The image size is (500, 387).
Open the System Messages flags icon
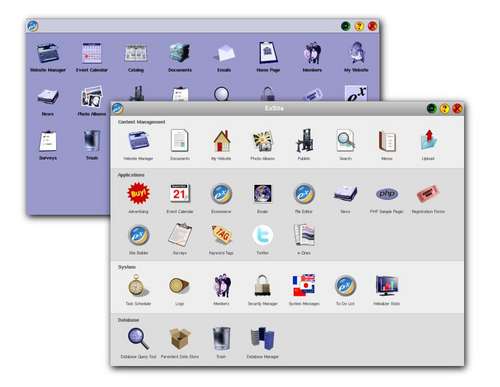(304, 286)
